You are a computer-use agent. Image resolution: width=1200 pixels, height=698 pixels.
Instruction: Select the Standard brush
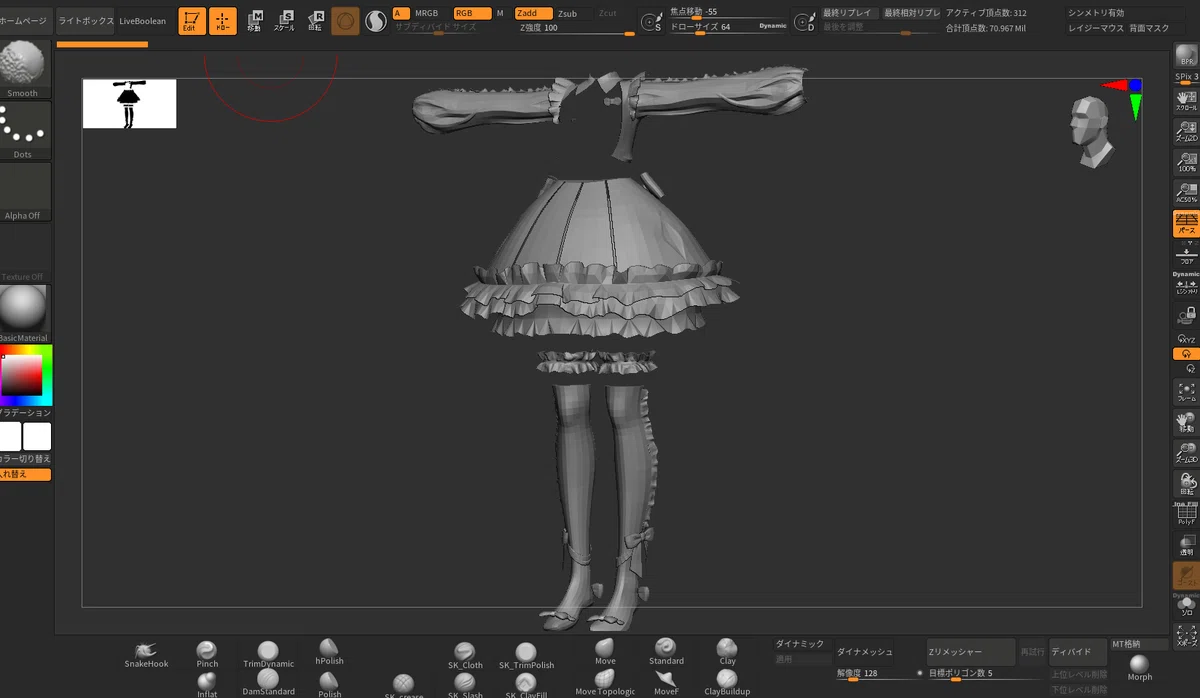(x=666, y=652)
